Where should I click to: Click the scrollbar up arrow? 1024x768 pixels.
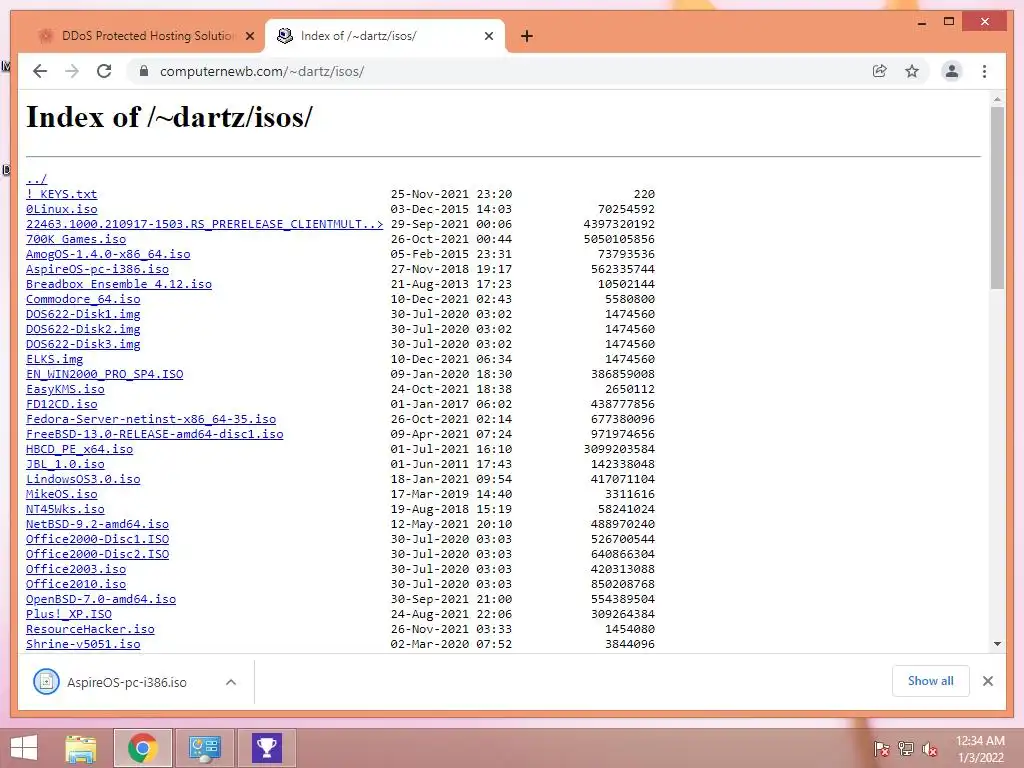click(x=997, y=99)
